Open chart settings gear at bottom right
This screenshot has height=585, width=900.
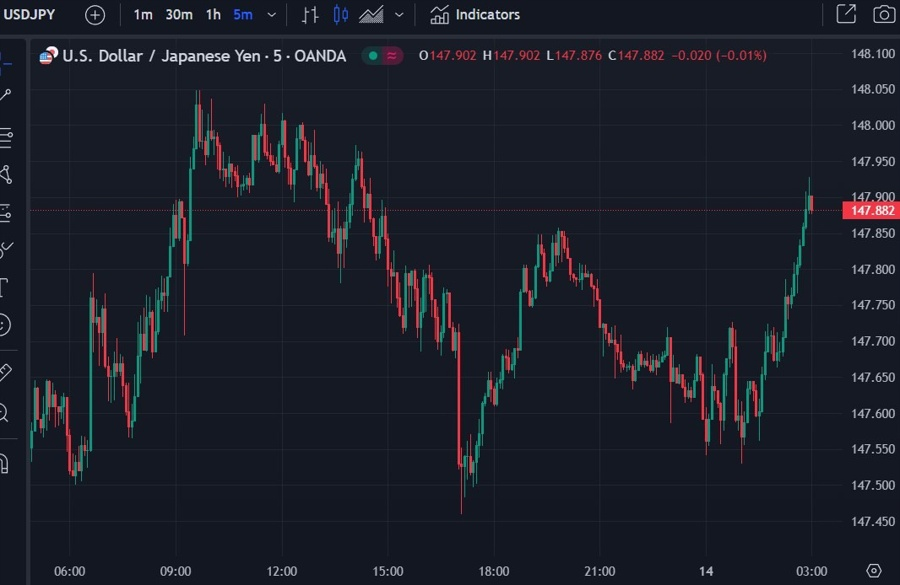[874, 571]
